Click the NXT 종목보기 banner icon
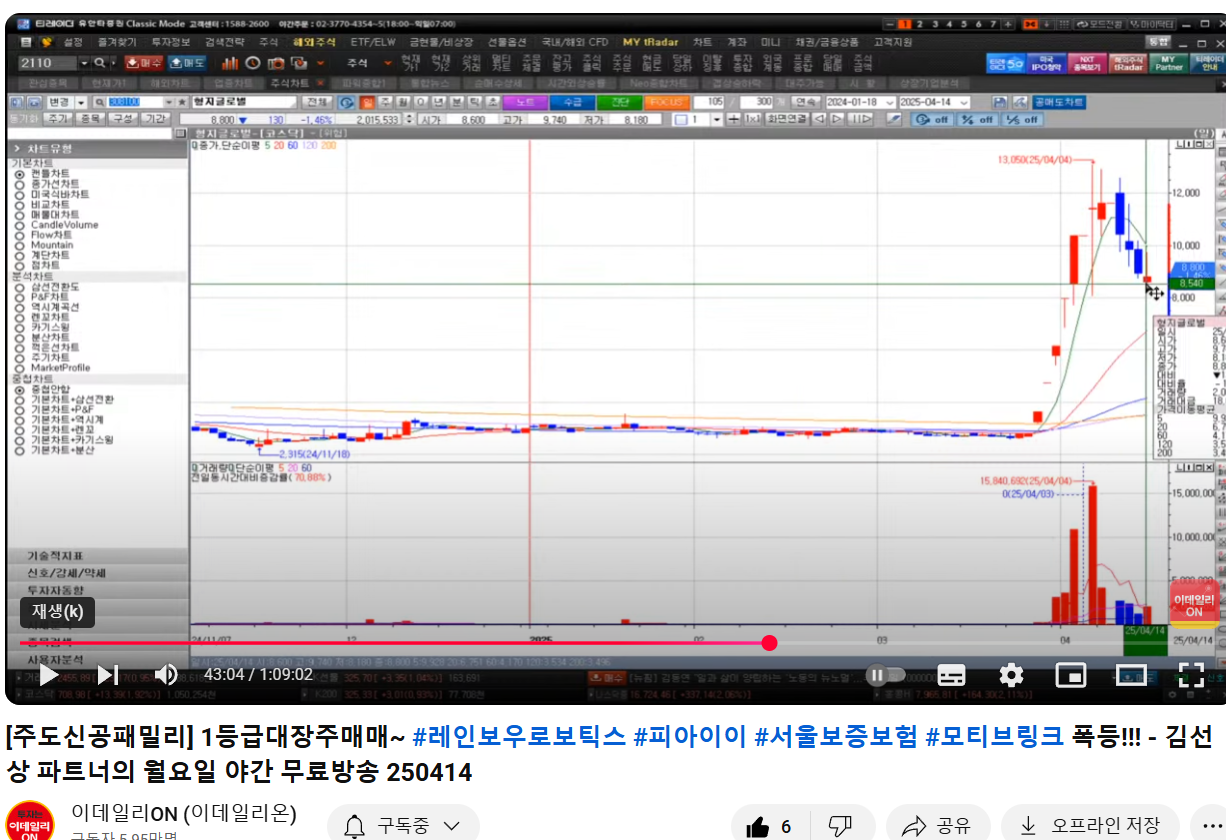 [x=1085, y=63]
